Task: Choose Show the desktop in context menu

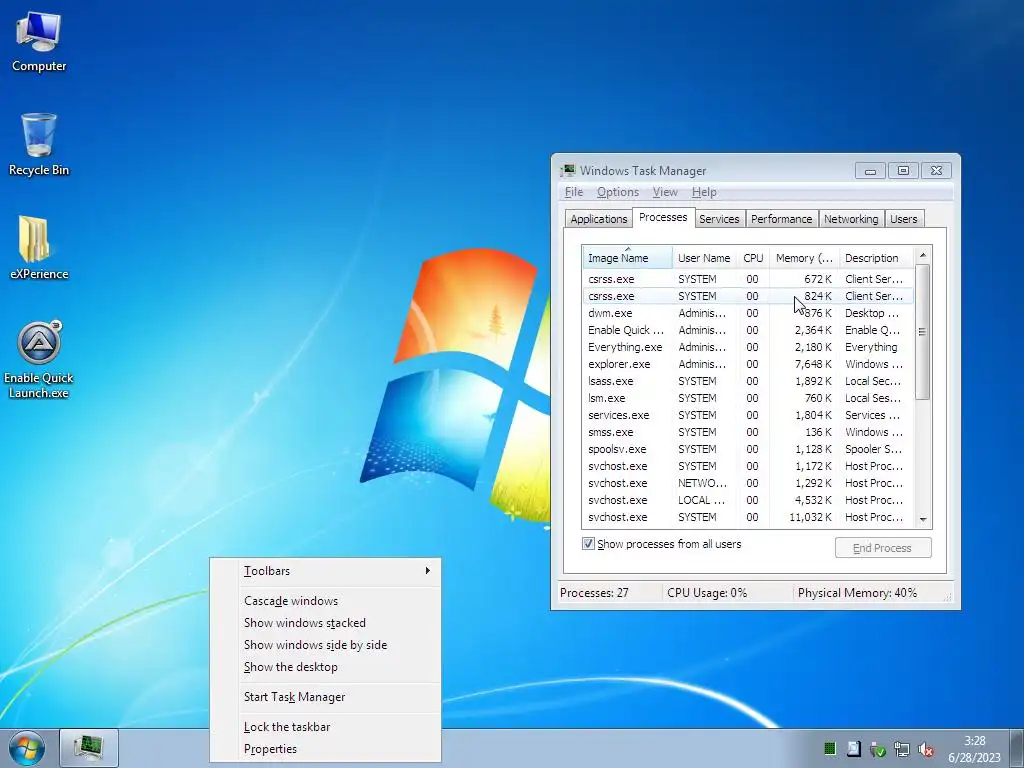Action: pyautogui.click(x=325, y=667)
